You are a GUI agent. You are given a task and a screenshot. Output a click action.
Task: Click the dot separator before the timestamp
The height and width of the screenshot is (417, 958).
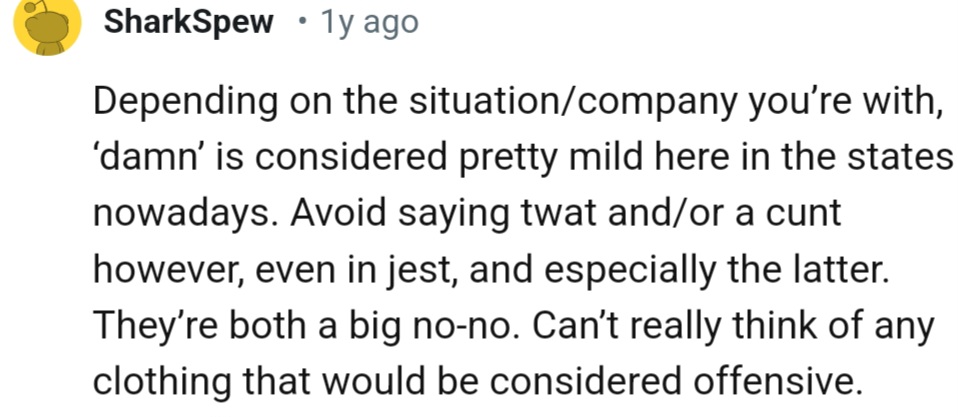click(301, 23)
